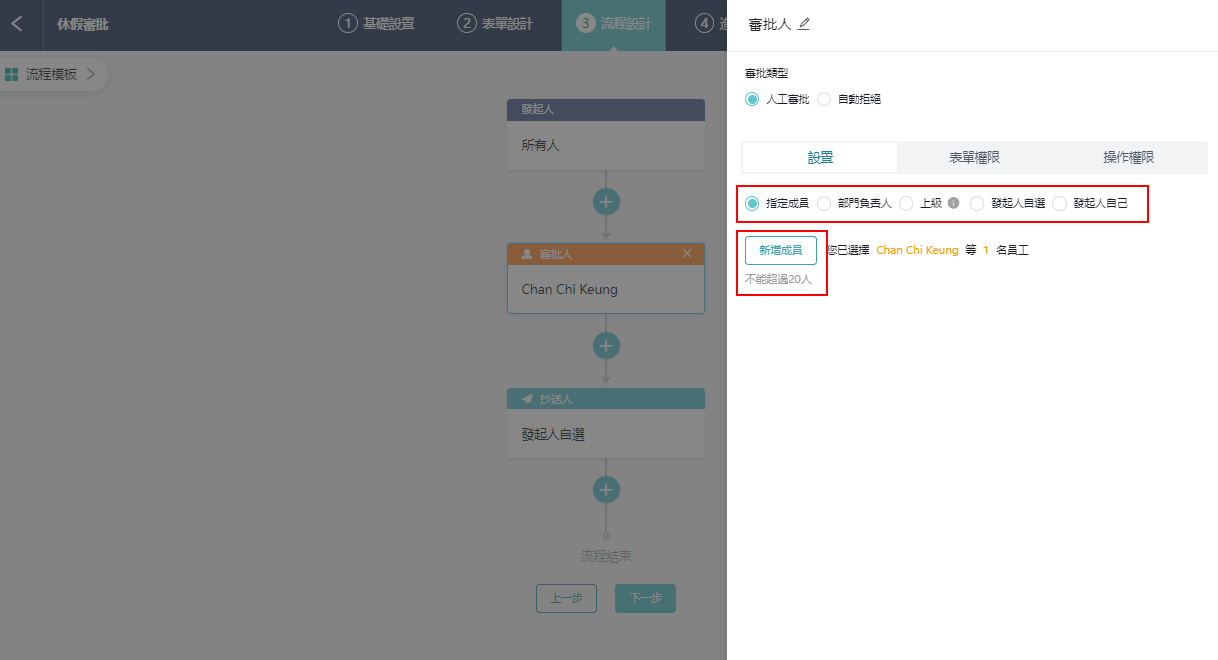Choose the 發起人自選 radio option
The height and width of the screenshot is (660, 1218).
point(977,203)
